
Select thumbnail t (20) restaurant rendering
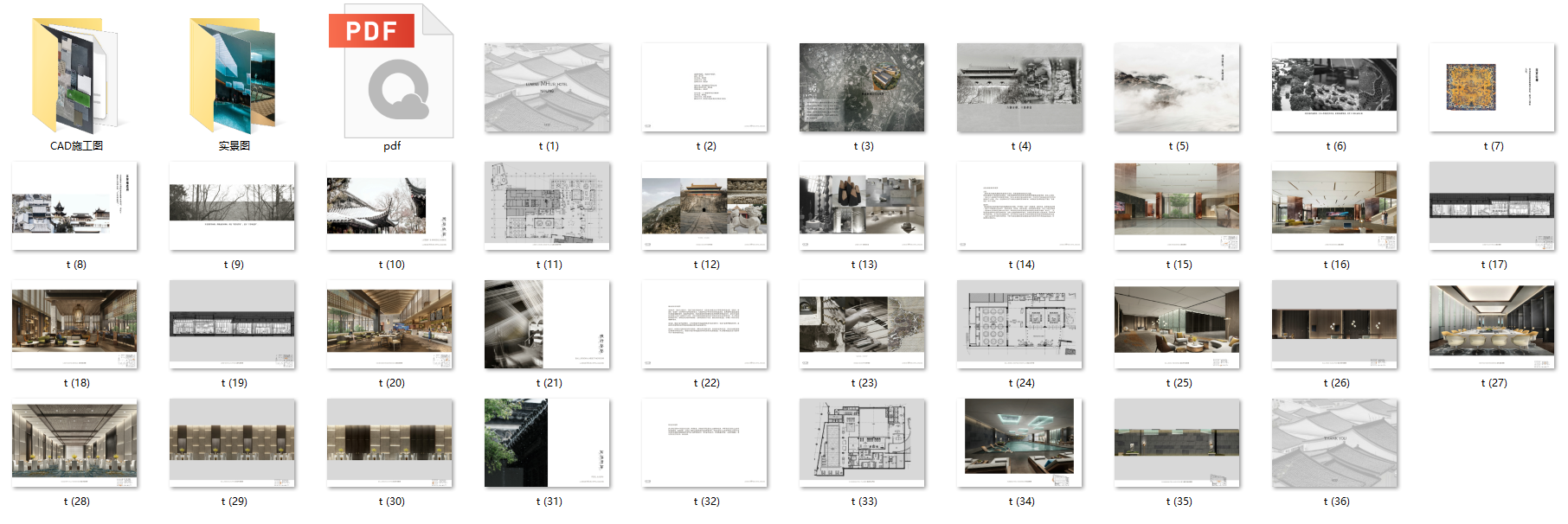[389, 324]
